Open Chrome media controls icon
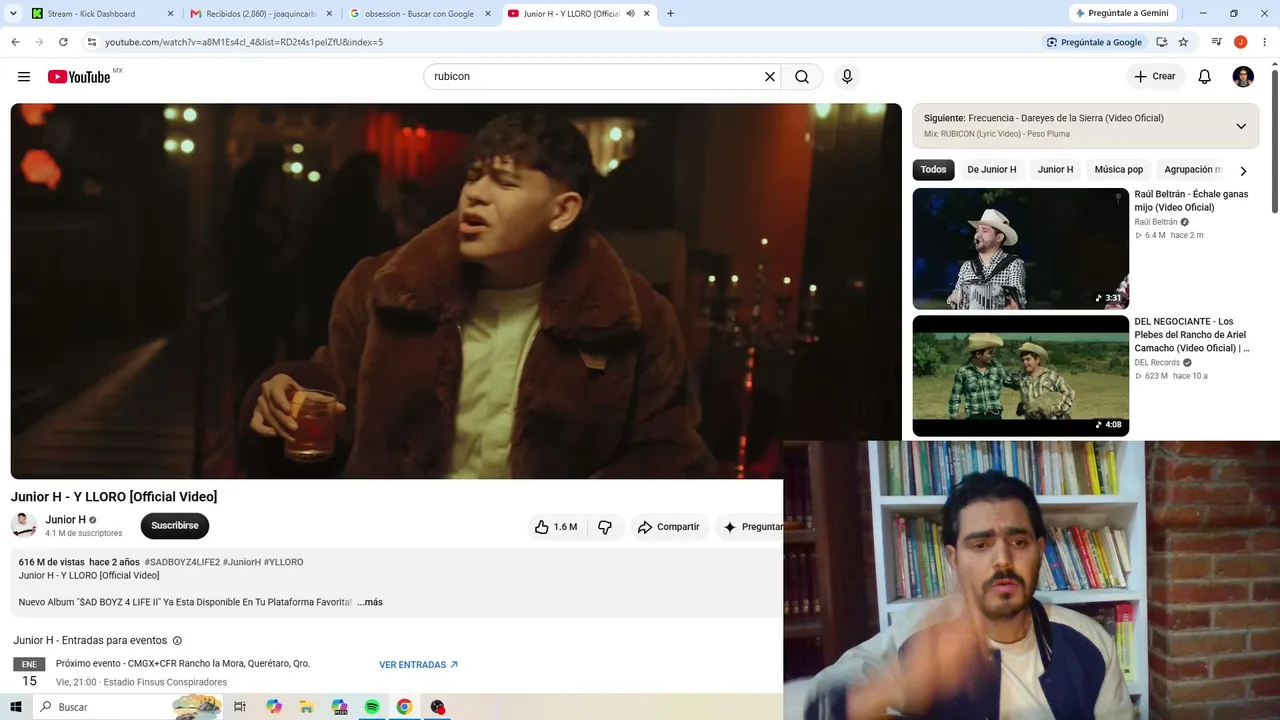 1217,42
